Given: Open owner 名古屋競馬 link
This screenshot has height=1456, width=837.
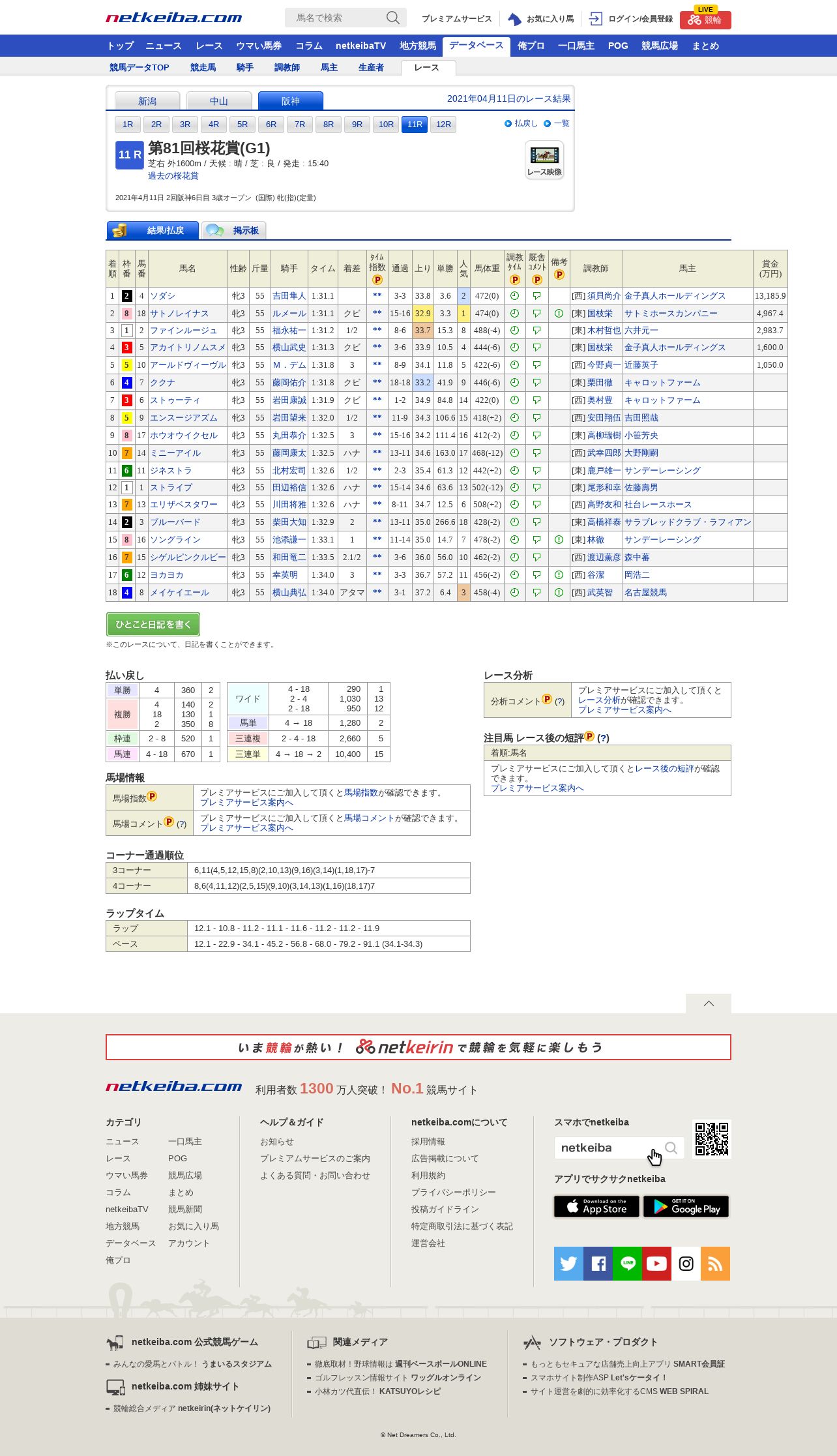Looking at the screenshot, I should coord(645,593).
